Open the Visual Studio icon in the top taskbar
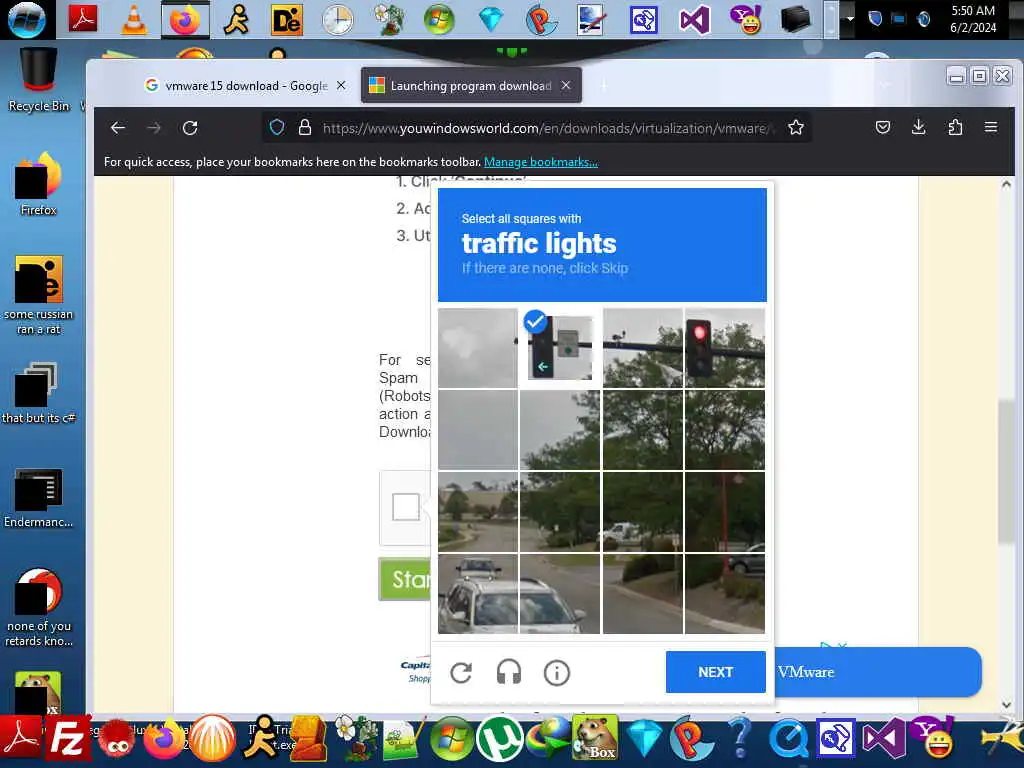This screenshot has height=768, width=1024. point(694,20)
